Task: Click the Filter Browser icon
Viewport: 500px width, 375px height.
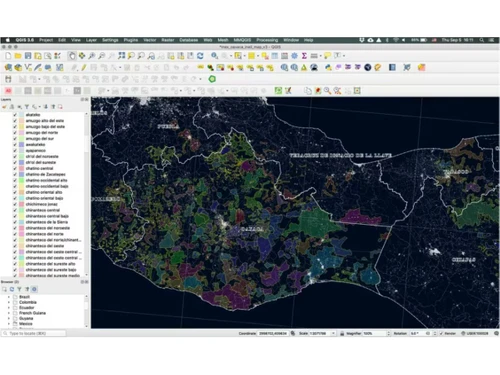Action: (x=19, y=289)
